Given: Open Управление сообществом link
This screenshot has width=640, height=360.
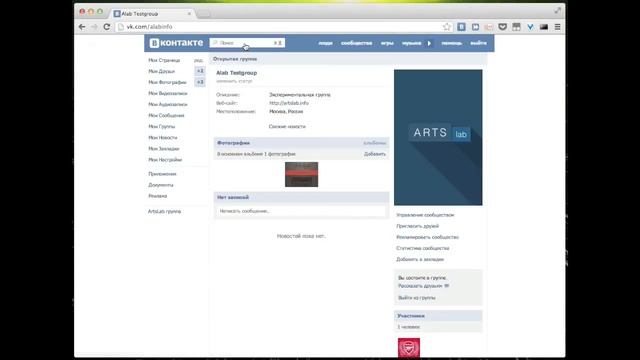Looking at the screenshot, I should (x=425, y=215).
